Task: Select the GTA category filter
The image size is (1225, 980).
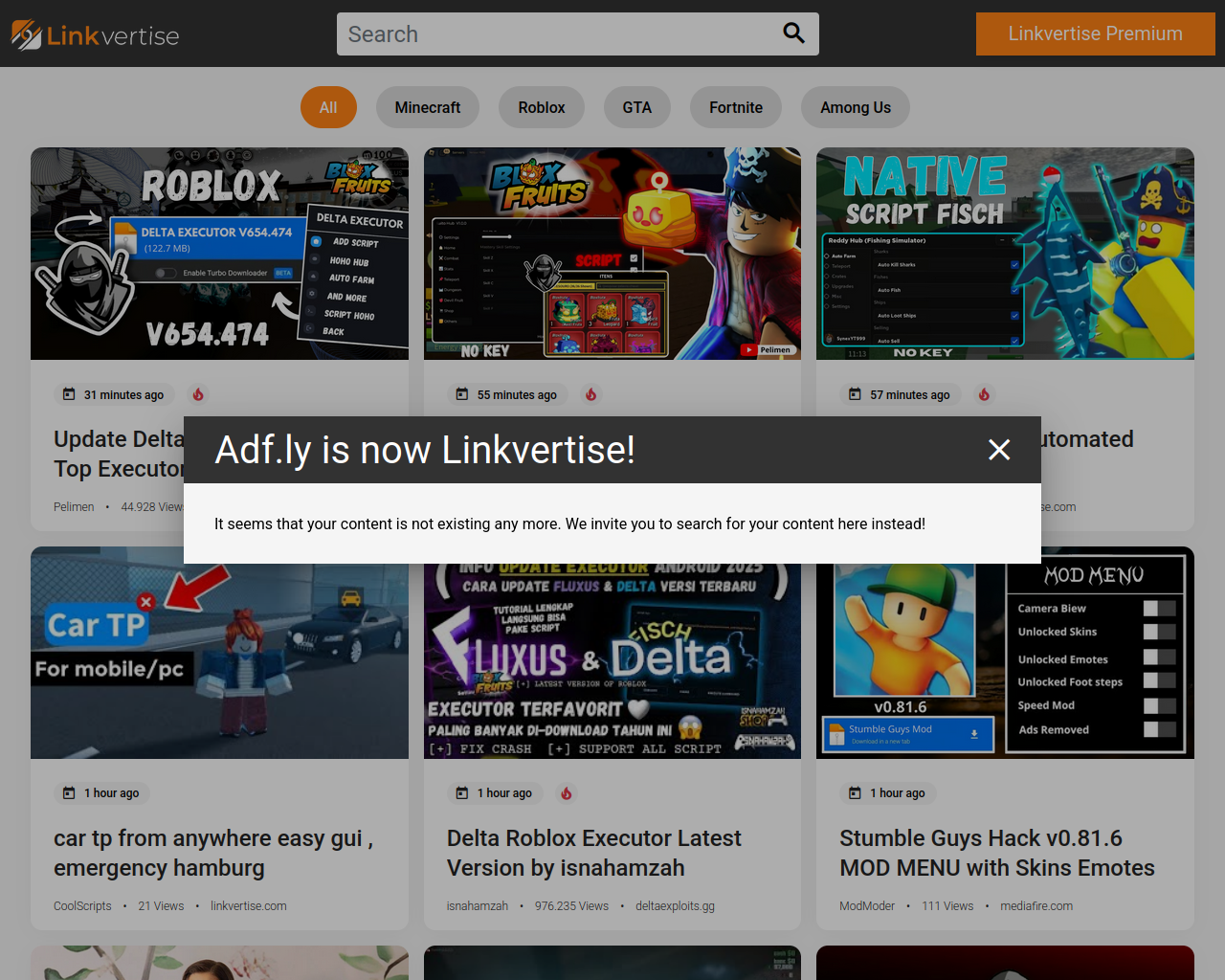Action: point(637,107)
